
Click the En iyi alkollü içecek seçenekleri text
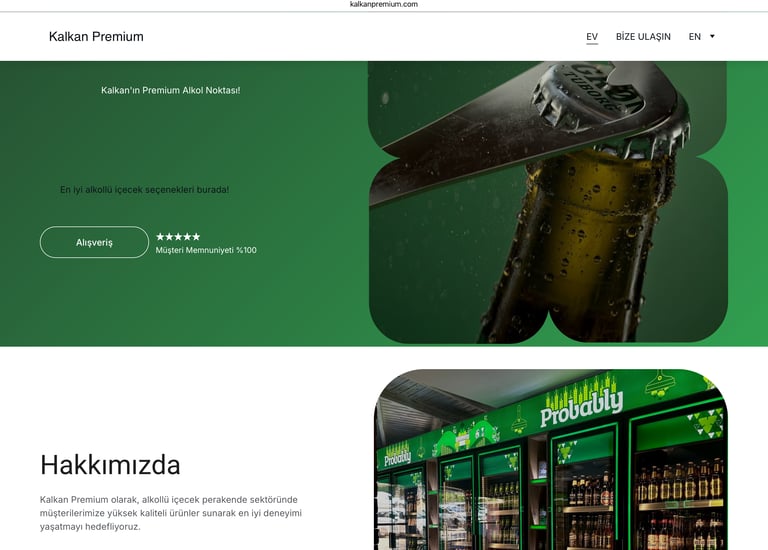coord(144,190)
